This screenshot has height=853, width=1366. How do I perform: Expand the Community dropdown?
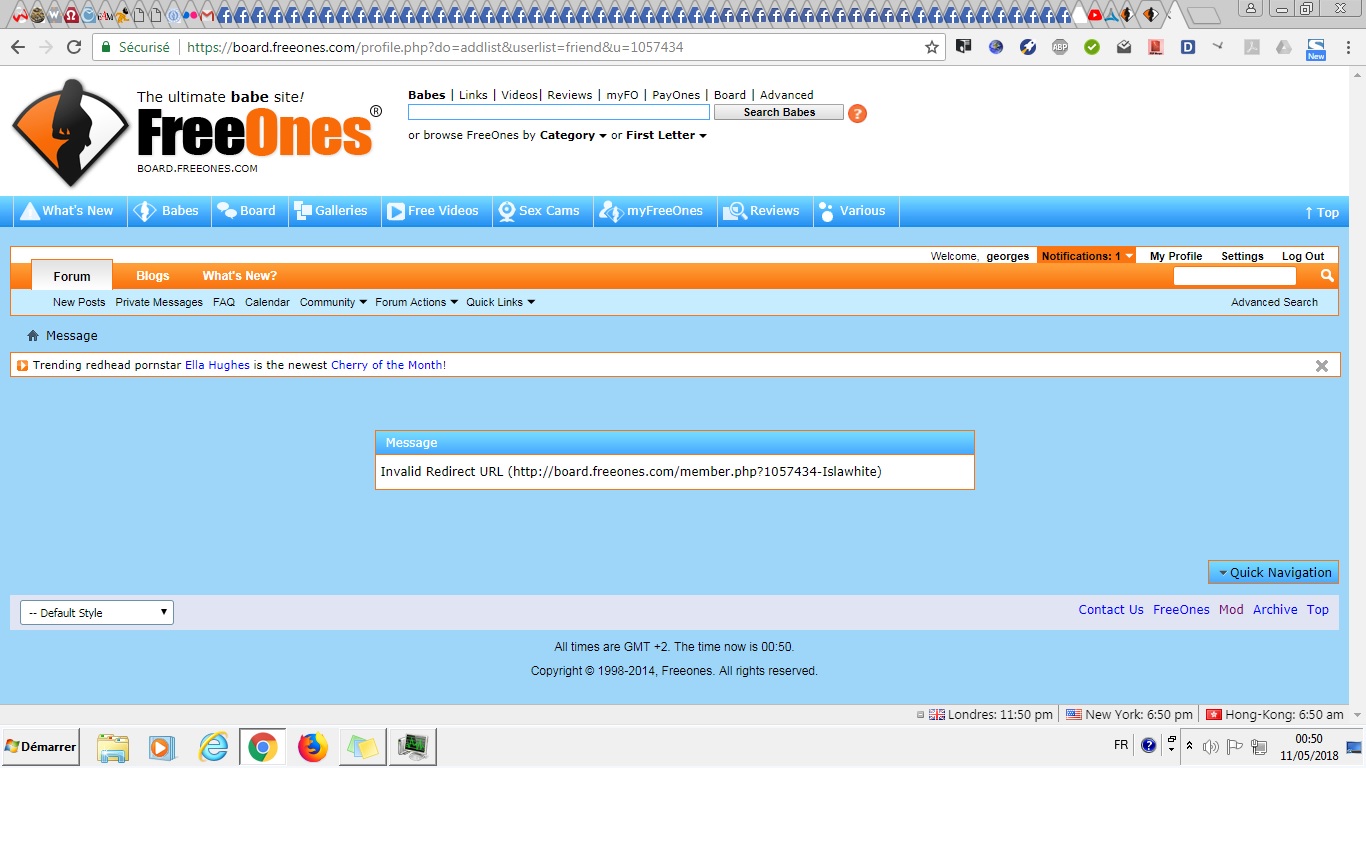pyautogui.click(x=333, y=302)
